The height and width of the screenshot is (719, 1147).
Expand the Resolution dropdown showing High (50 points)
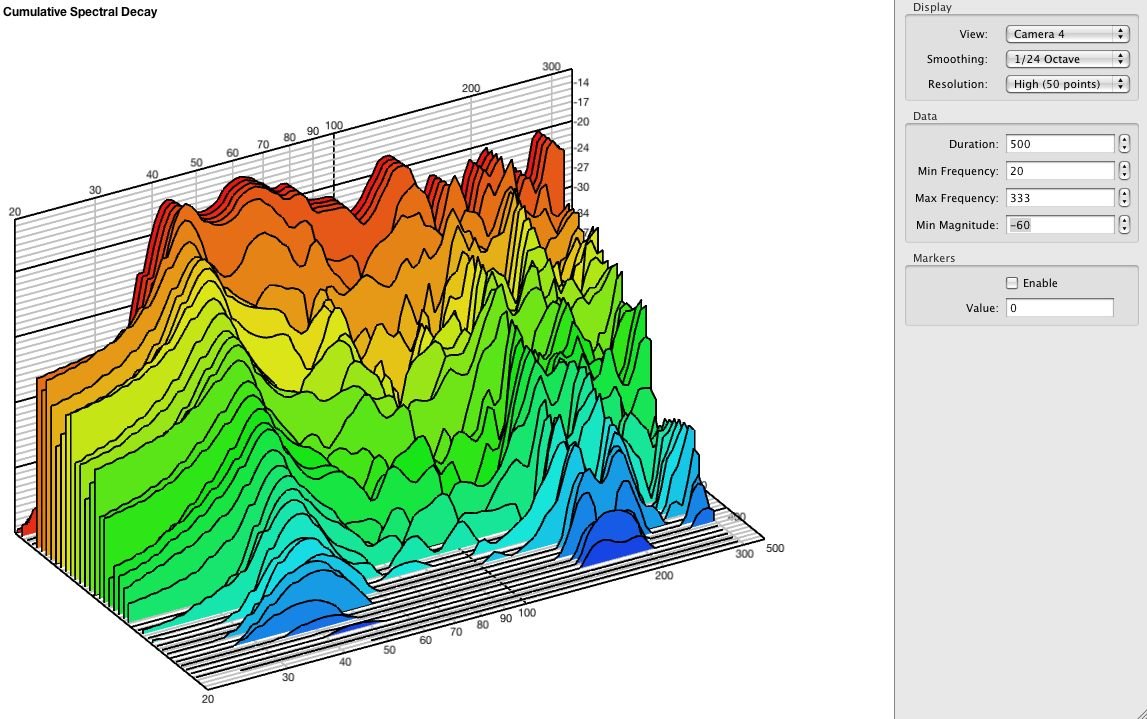tap(1067, 84)
